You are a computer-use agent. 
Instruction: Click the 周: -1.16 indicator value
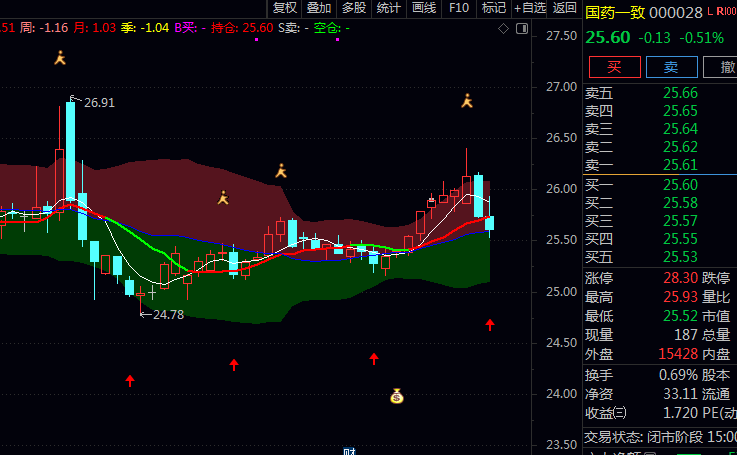point(44,28)
